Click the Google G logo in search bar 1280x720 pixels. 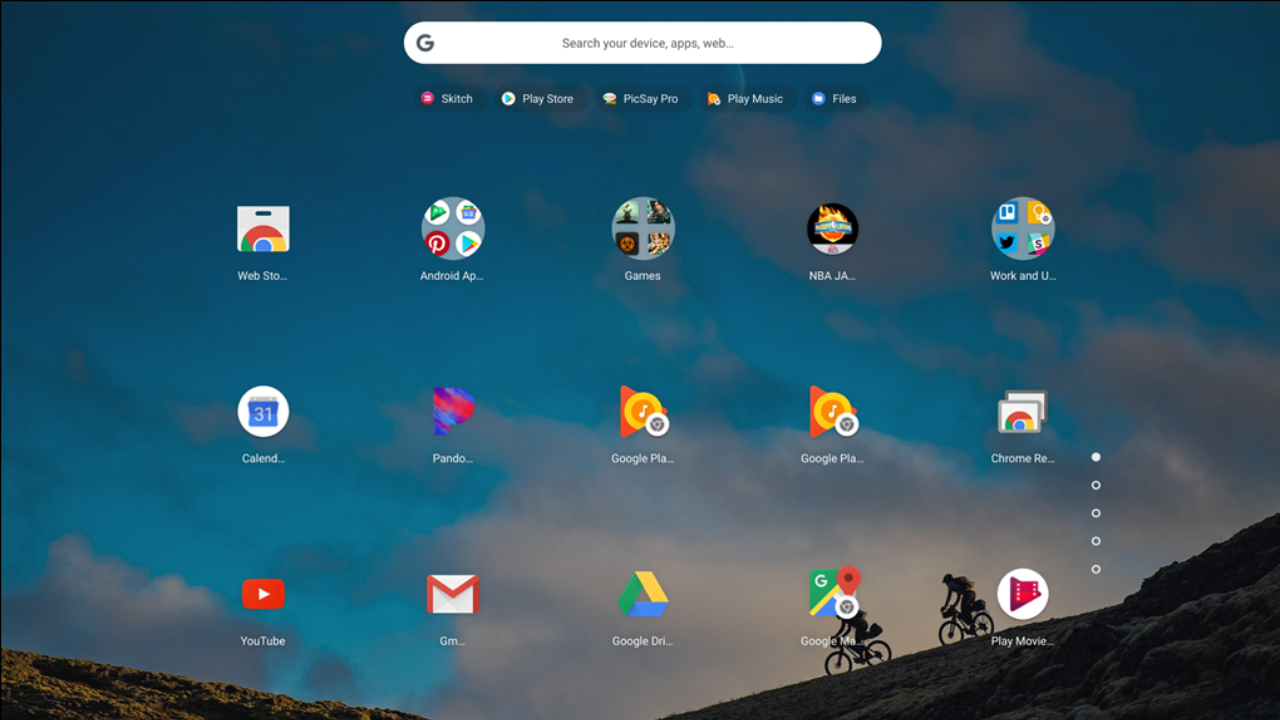point(425,43)
